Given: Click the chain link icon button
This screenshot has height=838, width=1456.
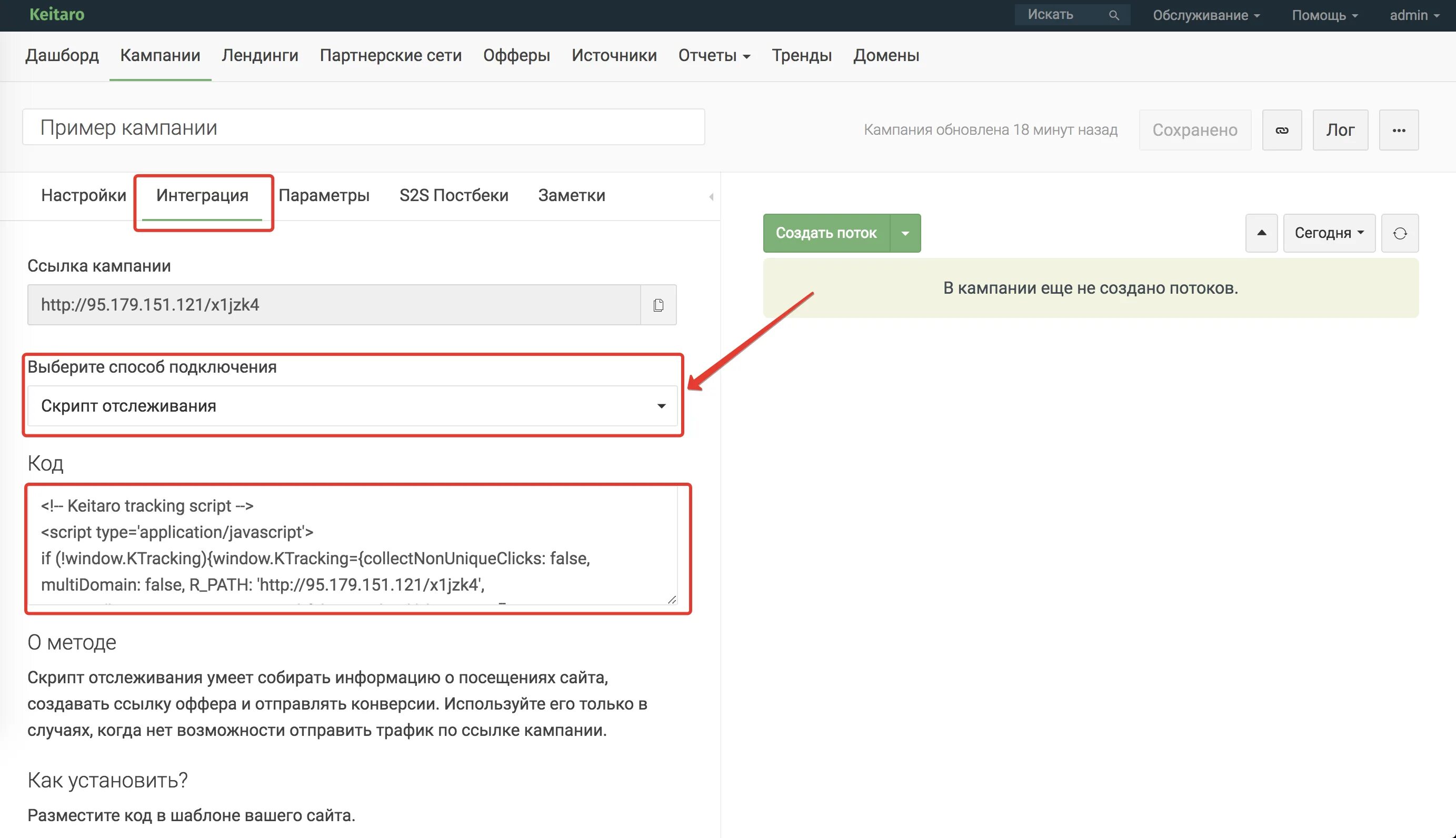Looking at the screenshot, I should tap(1282, 130).
